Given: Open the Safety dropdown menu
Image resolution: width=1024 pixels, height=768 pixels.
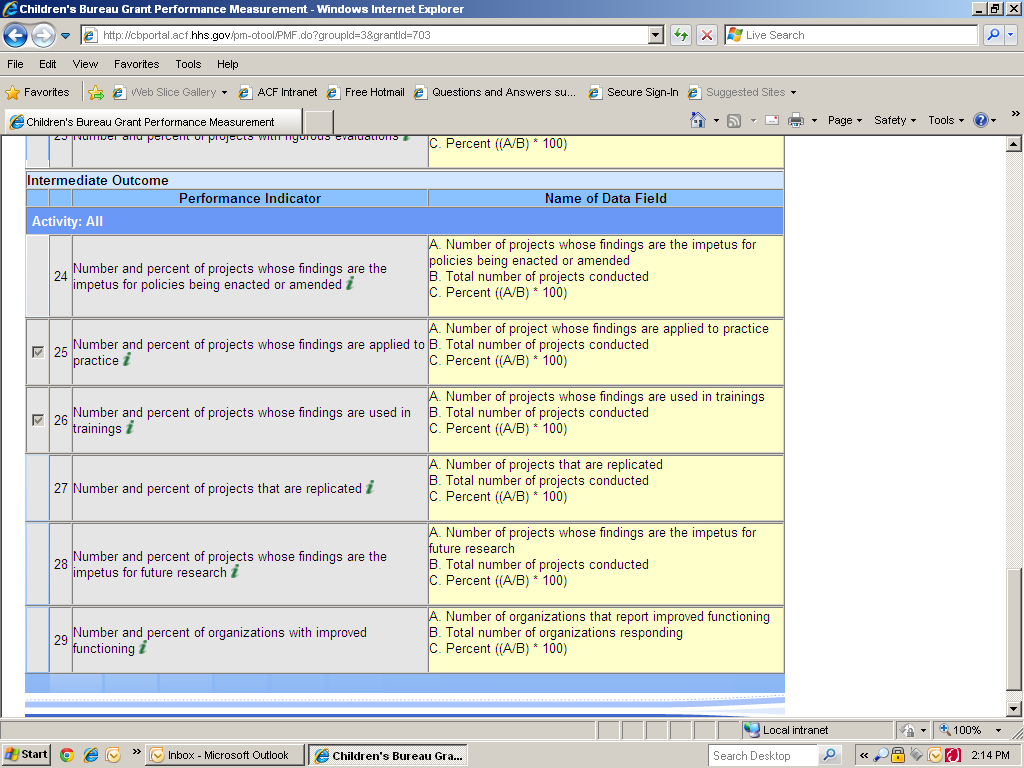Looking at the screenshot, I should click(895, 120).
